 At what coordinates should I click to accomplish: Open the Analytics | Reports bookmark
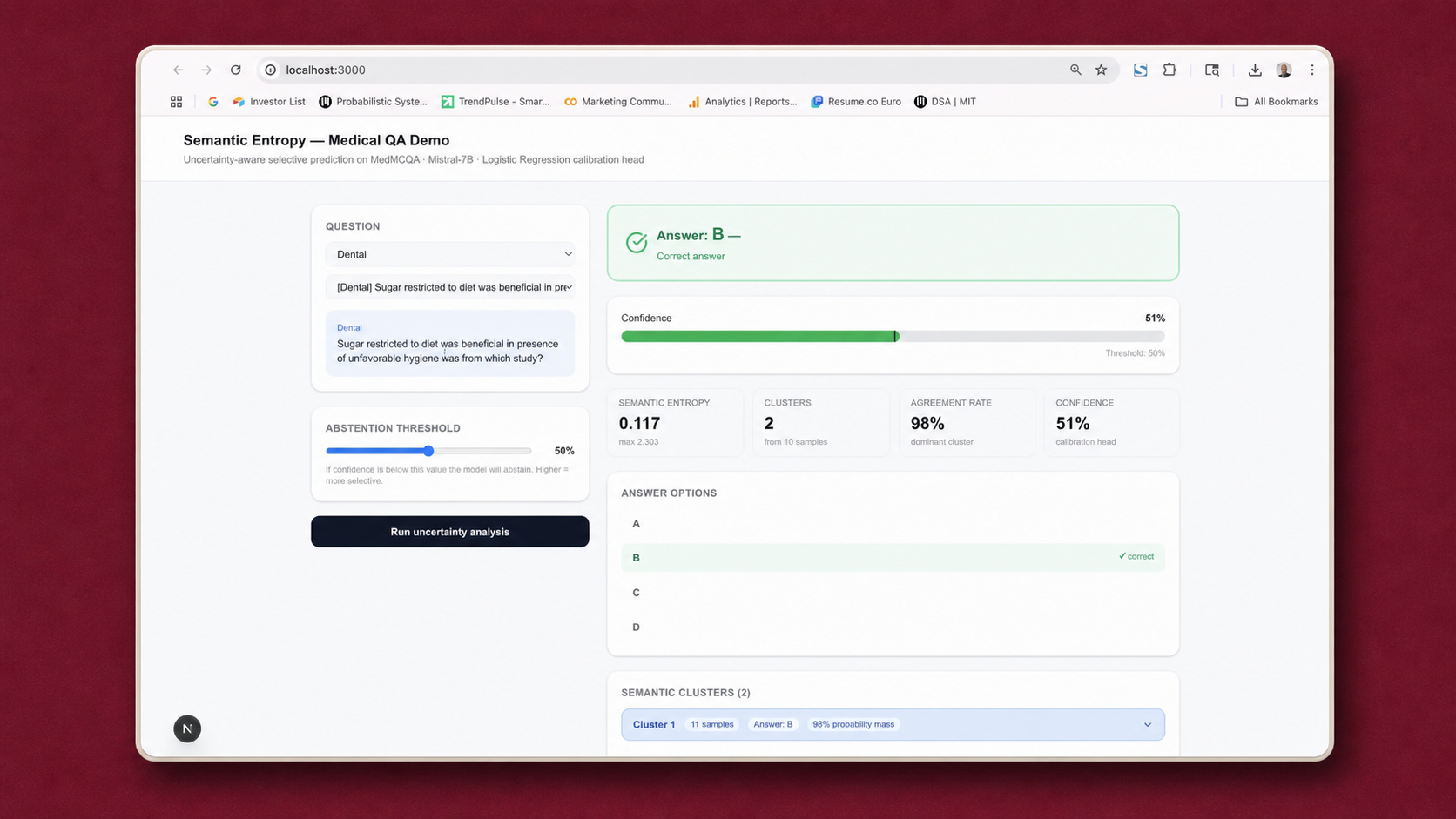pos(742,102)
